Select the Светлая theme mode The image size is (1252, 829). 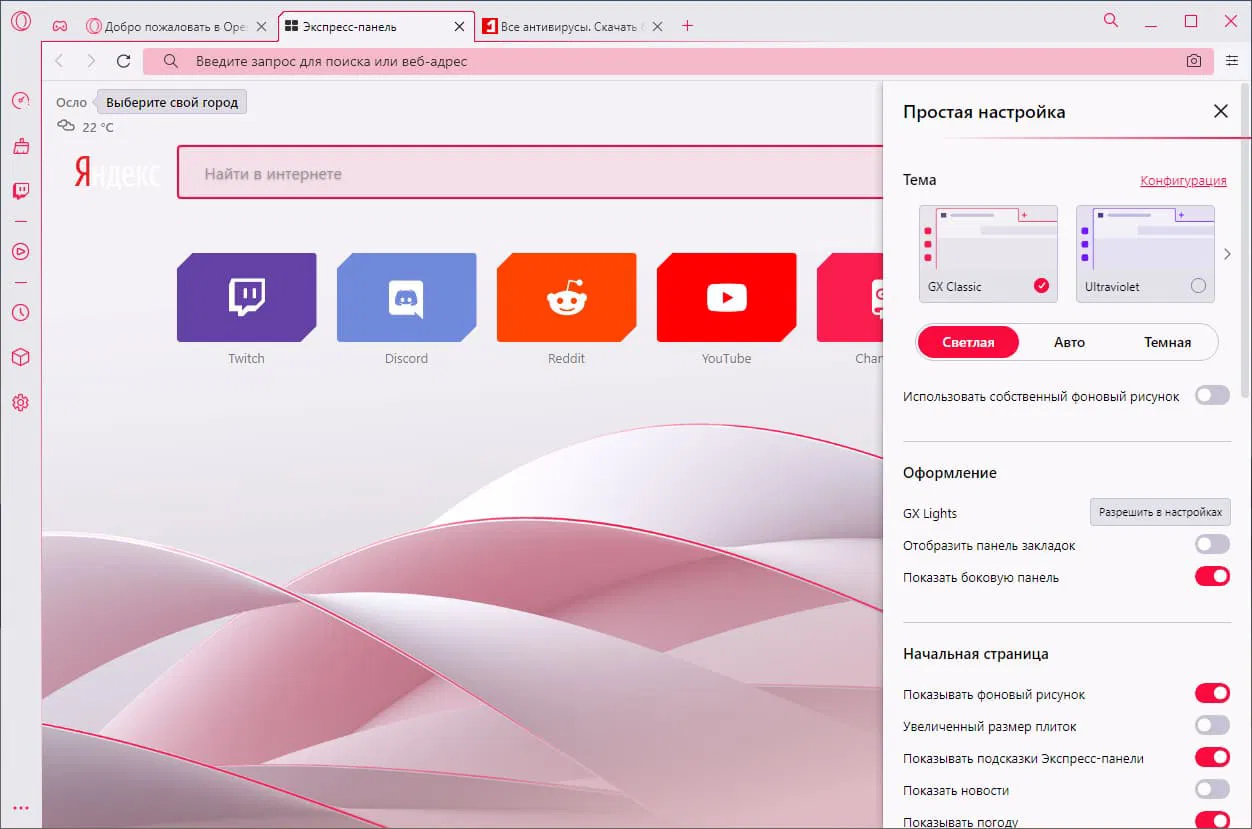pos(968,342)
